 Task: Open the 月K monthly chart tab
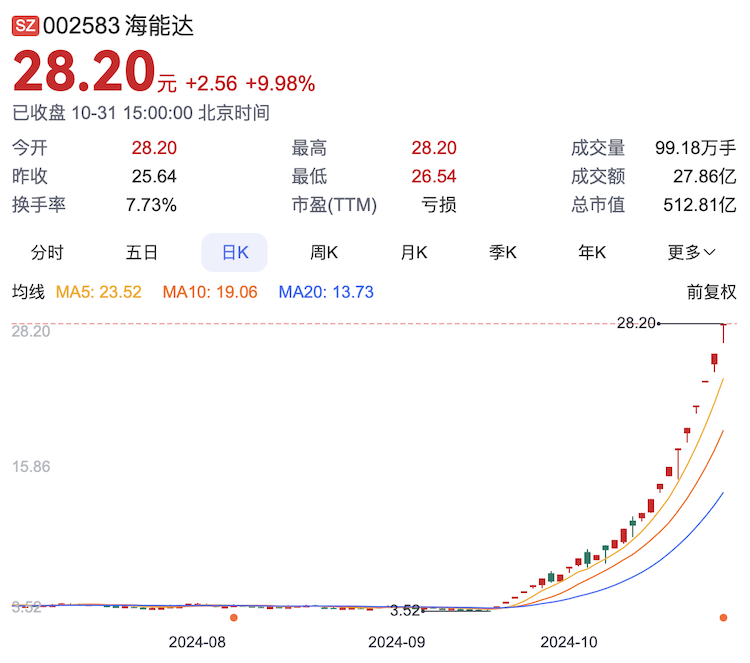coord(414,252)
